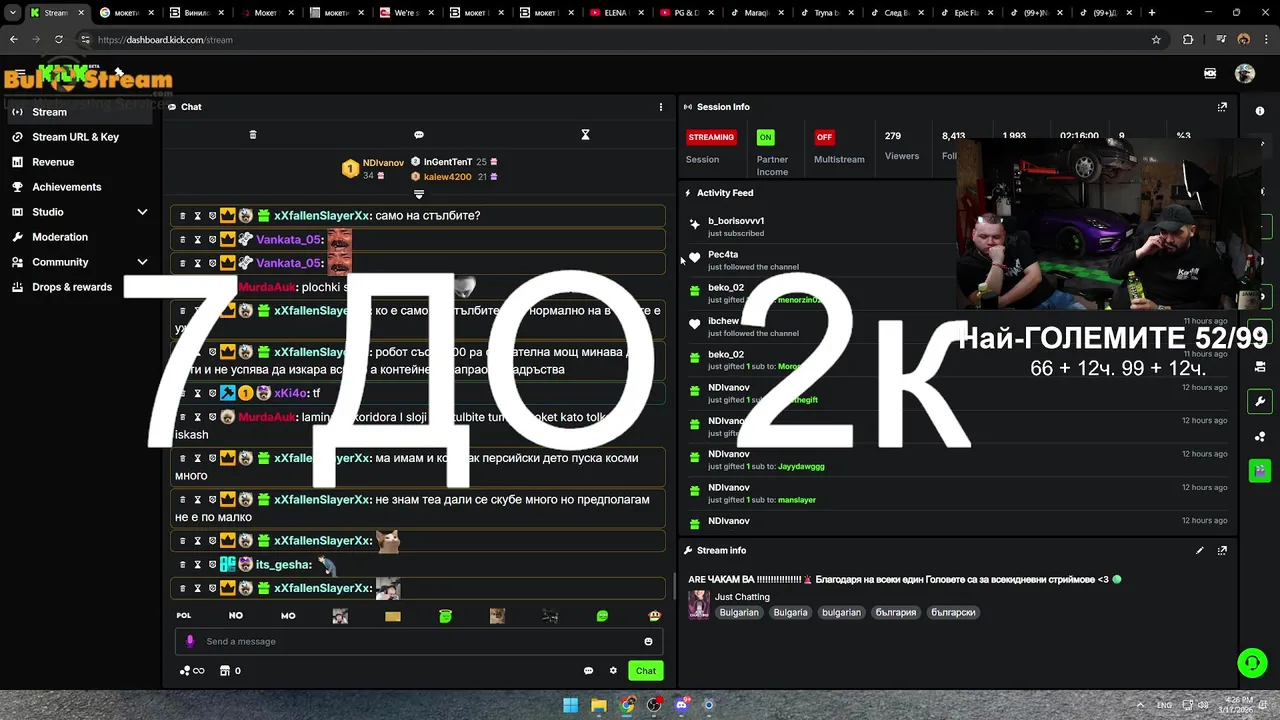Open Achievements in the sidebar
The height and width of the screenshot is (720, 1280).
click(x=80, y=187)
